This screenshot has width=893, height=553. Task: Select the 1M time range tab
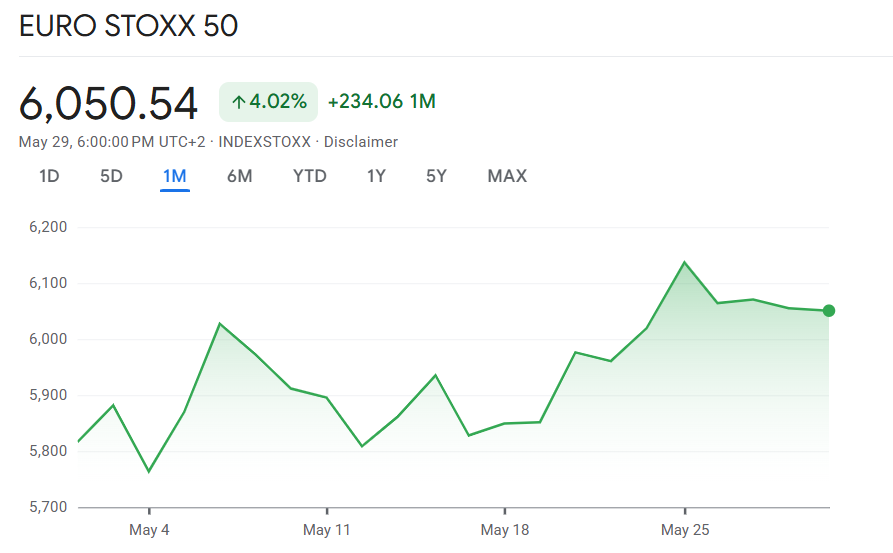[x=174, y=176]
